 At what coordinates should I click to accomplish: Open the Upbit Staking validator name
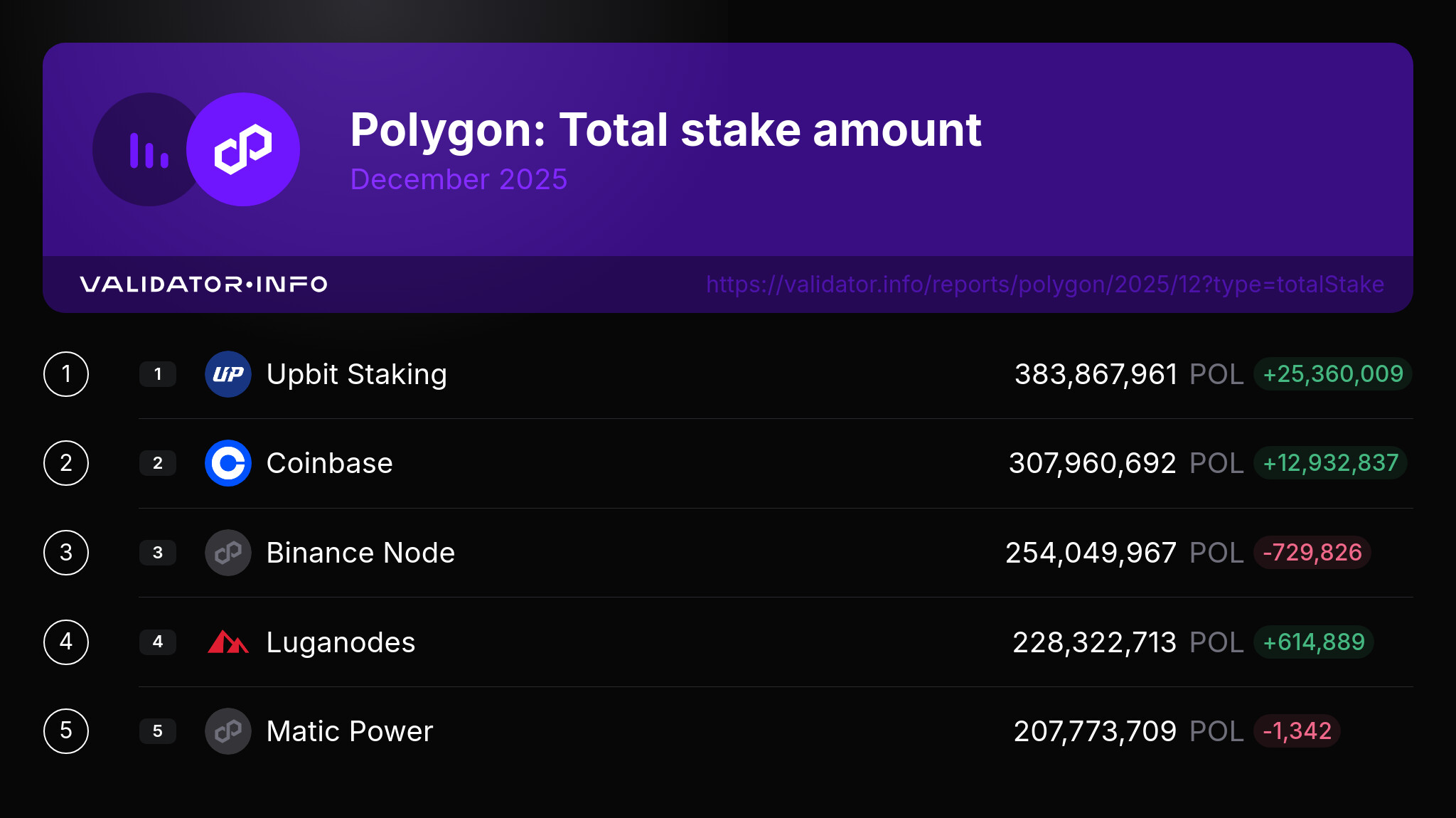pos(356,374)
